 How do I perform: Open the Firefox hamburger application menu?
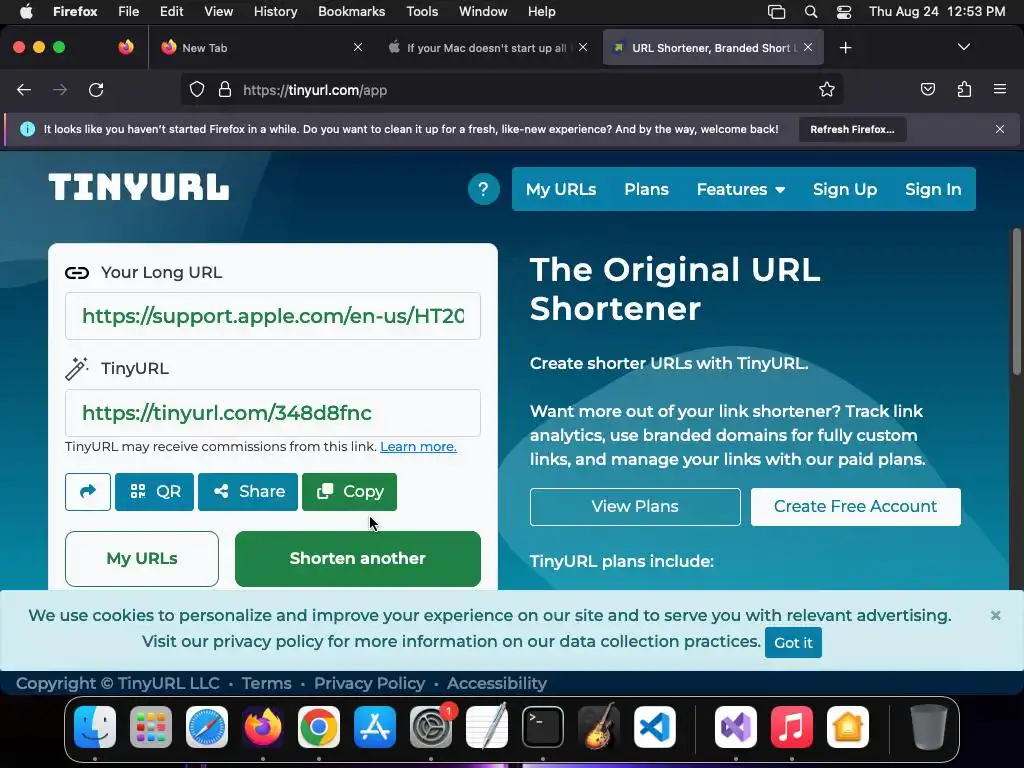click(x=1000, y=89)
